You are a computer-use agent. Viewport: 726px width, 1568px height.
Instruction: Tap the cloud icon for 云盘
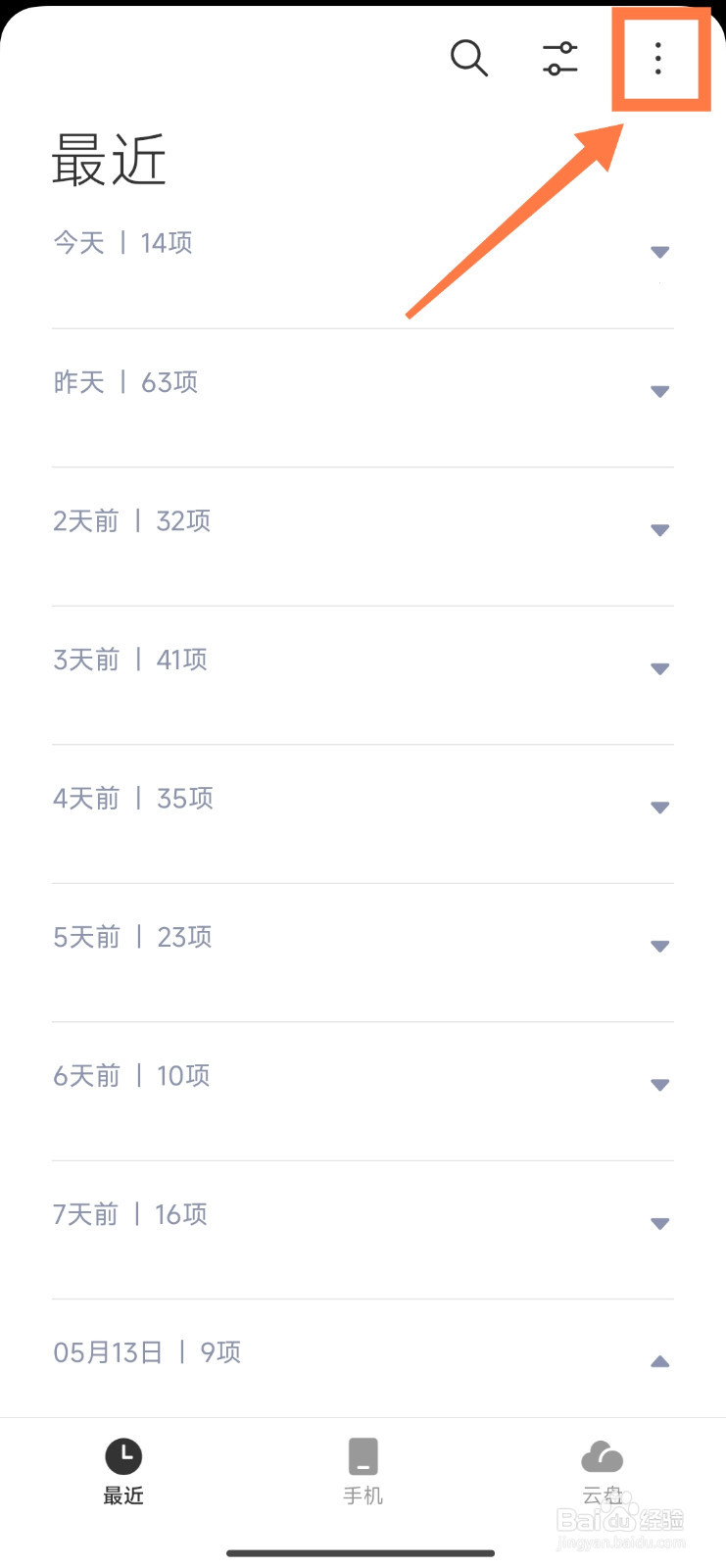(x=602, y=1456)
